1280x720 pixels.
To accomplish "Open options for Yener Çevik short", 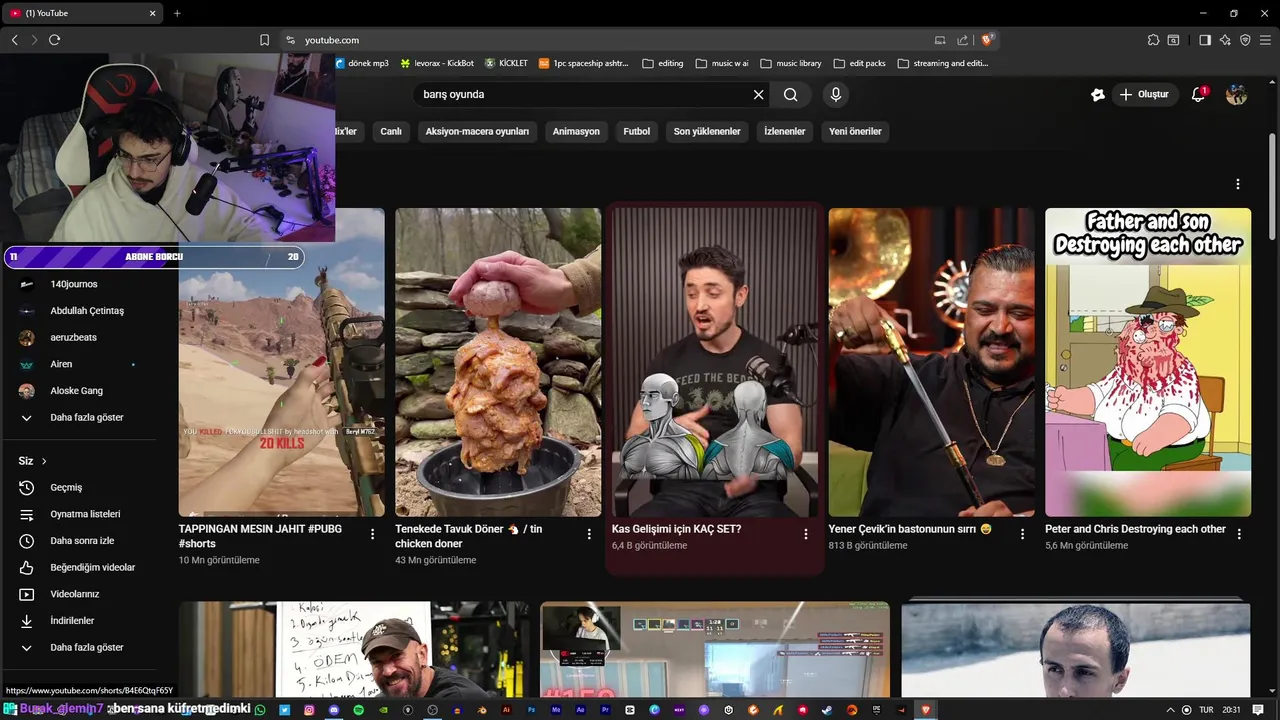I will [x=1022, y=534].
